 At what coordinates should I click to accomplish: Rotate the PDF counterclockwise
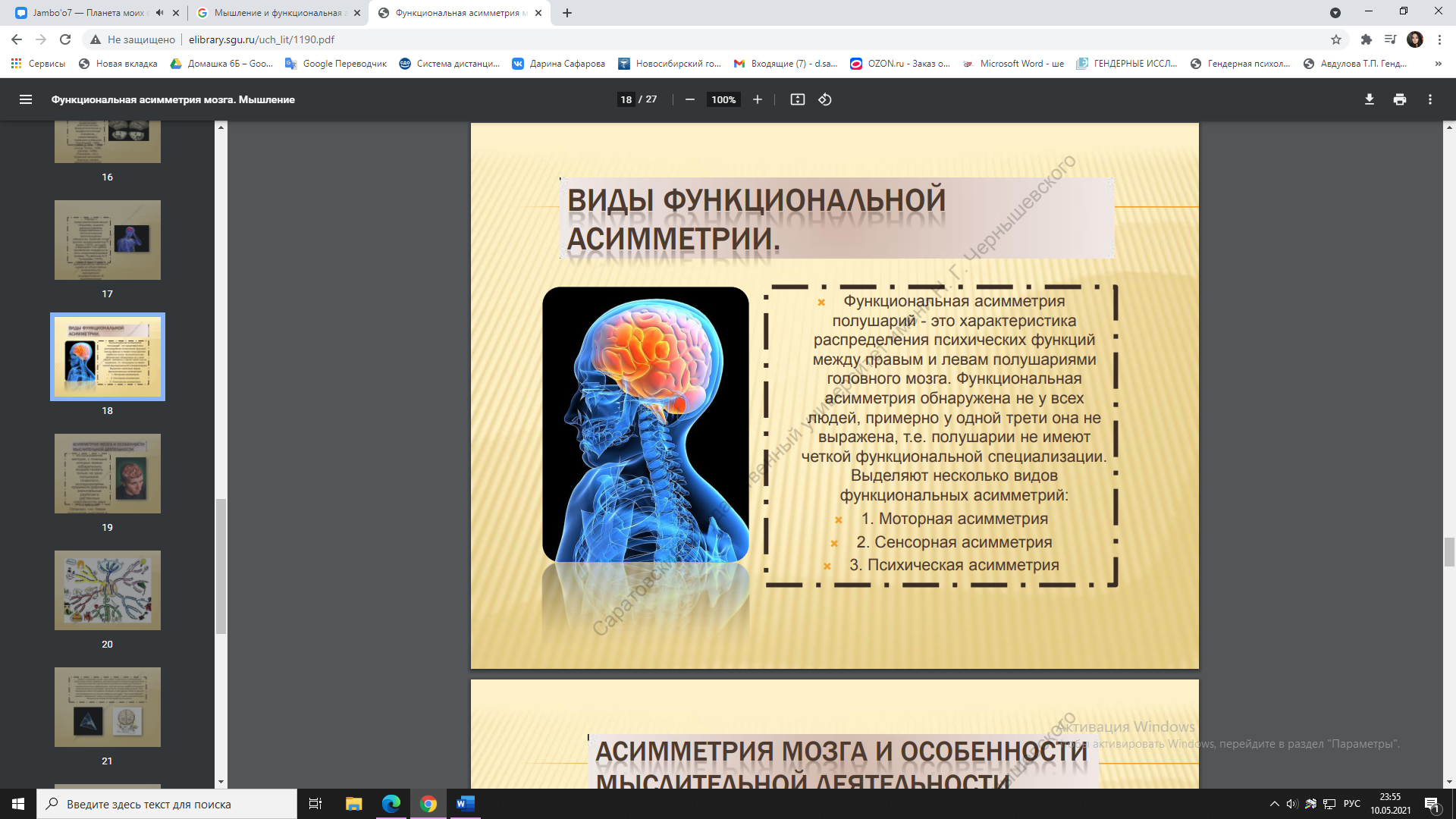825,99
